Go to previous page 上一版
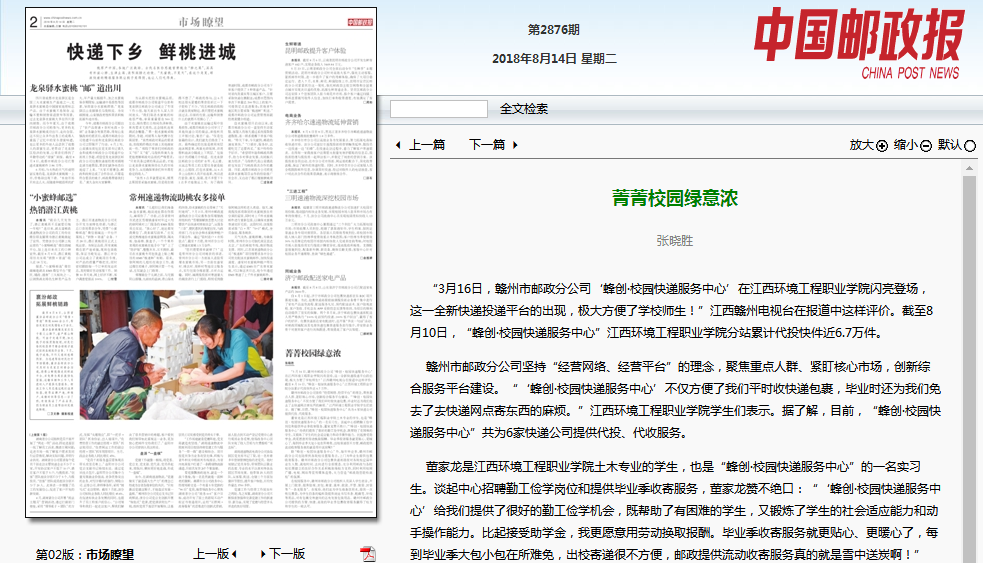The image size is (983, 563). (211, 554)
